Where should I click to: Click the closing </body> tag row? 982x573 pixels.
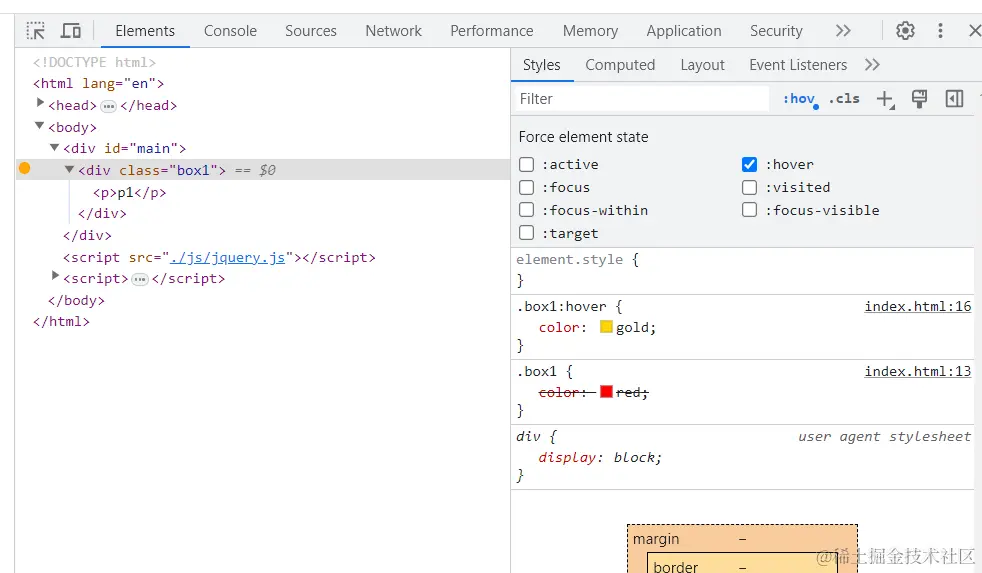(76, 301)
